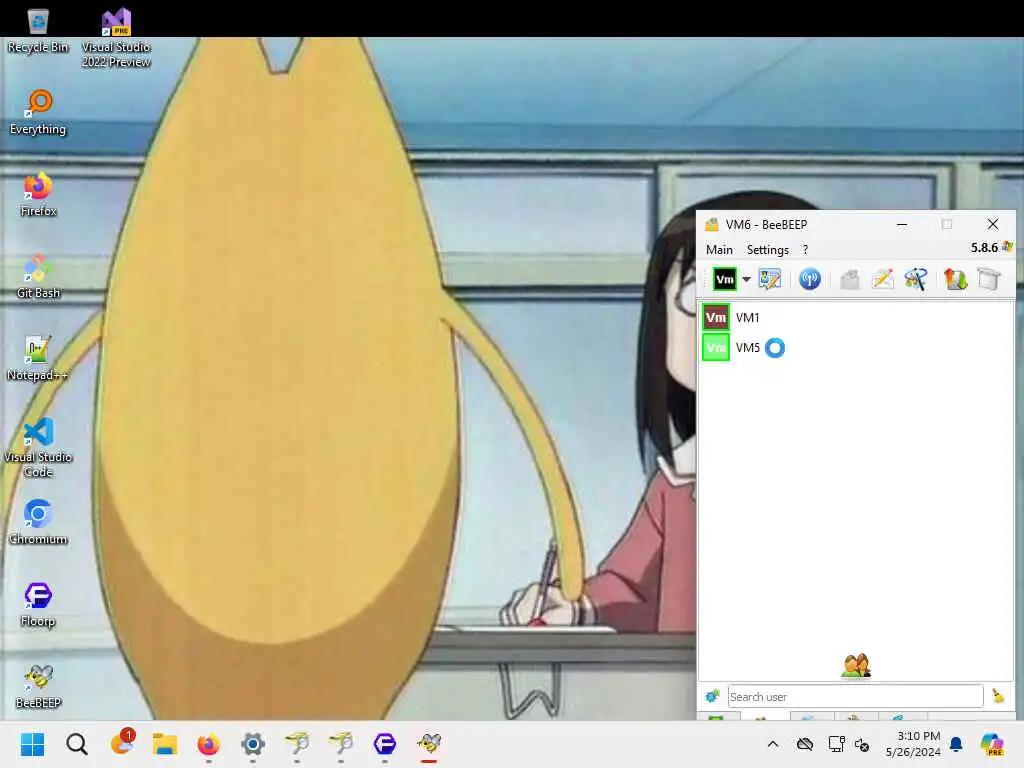Select the Git Bash desktop shortcut

pos(38,276)
